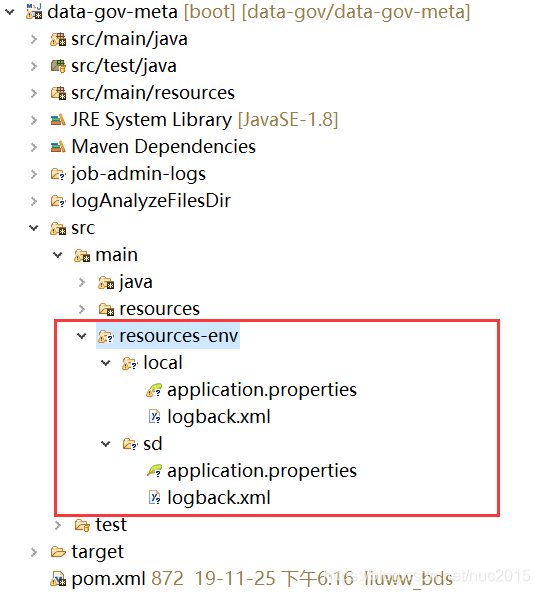
Task: Open logback.xml under local
Action: click(219, 417)
